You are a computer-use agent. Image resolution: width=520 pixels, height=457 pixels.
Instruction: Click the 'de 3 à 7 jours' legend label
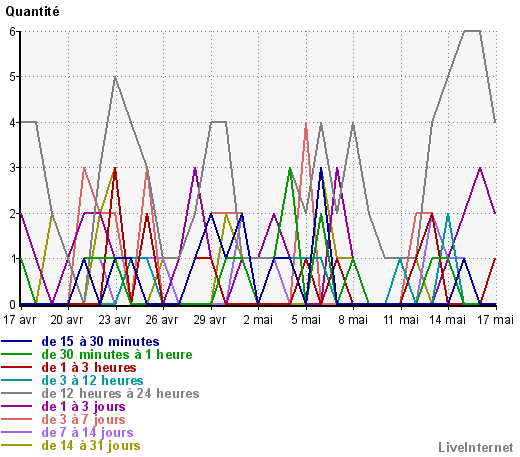coord(83,420)
